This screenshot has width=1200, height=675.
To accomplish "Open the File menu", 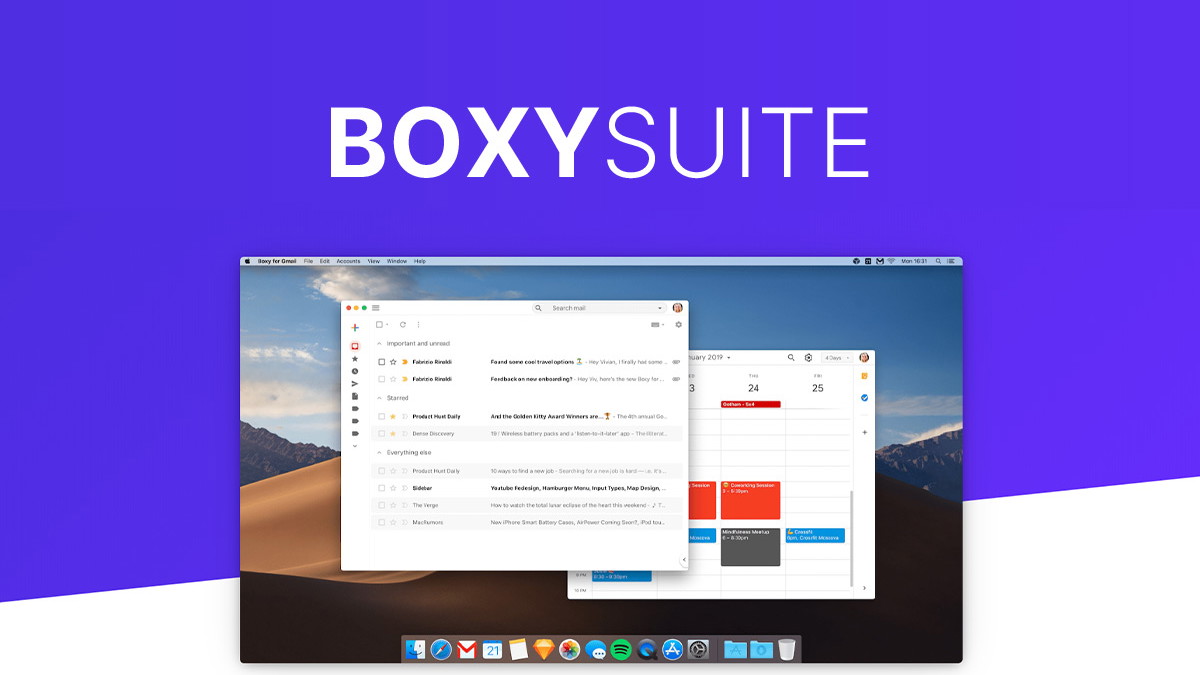I will pyautogui.click(x=309, y=261).
